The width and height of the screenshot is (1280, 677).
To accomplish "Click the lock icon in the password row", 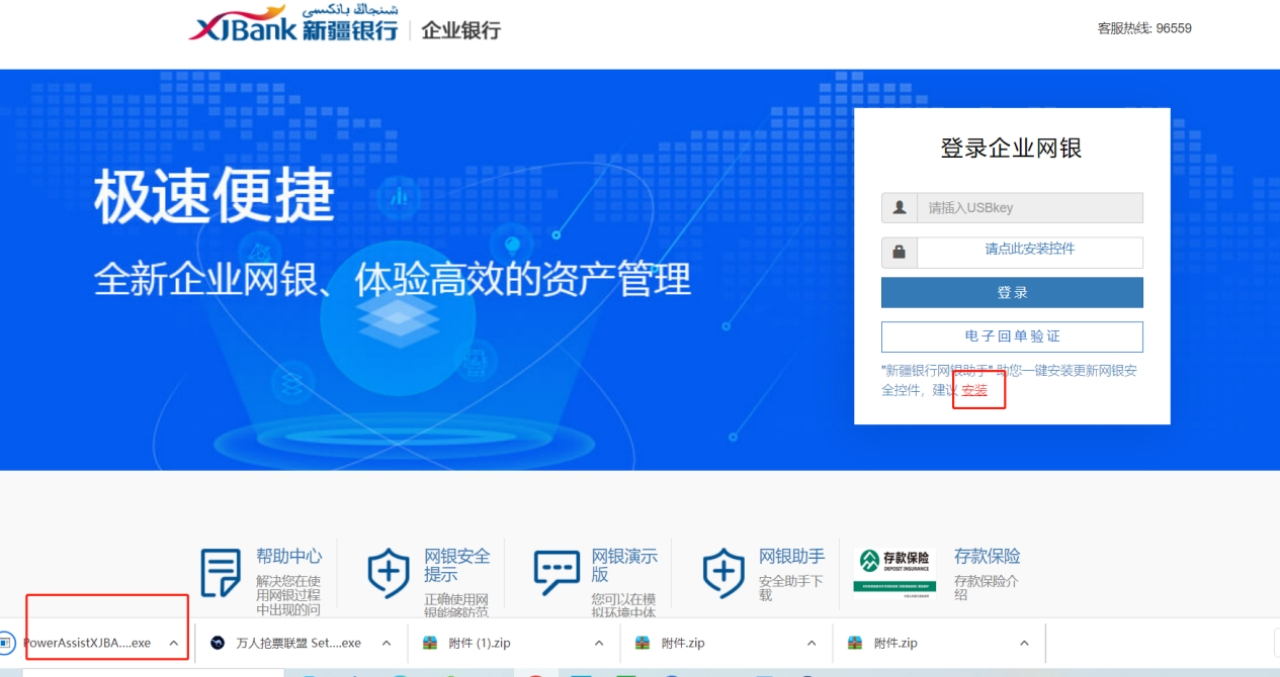I will coord(899,252).
